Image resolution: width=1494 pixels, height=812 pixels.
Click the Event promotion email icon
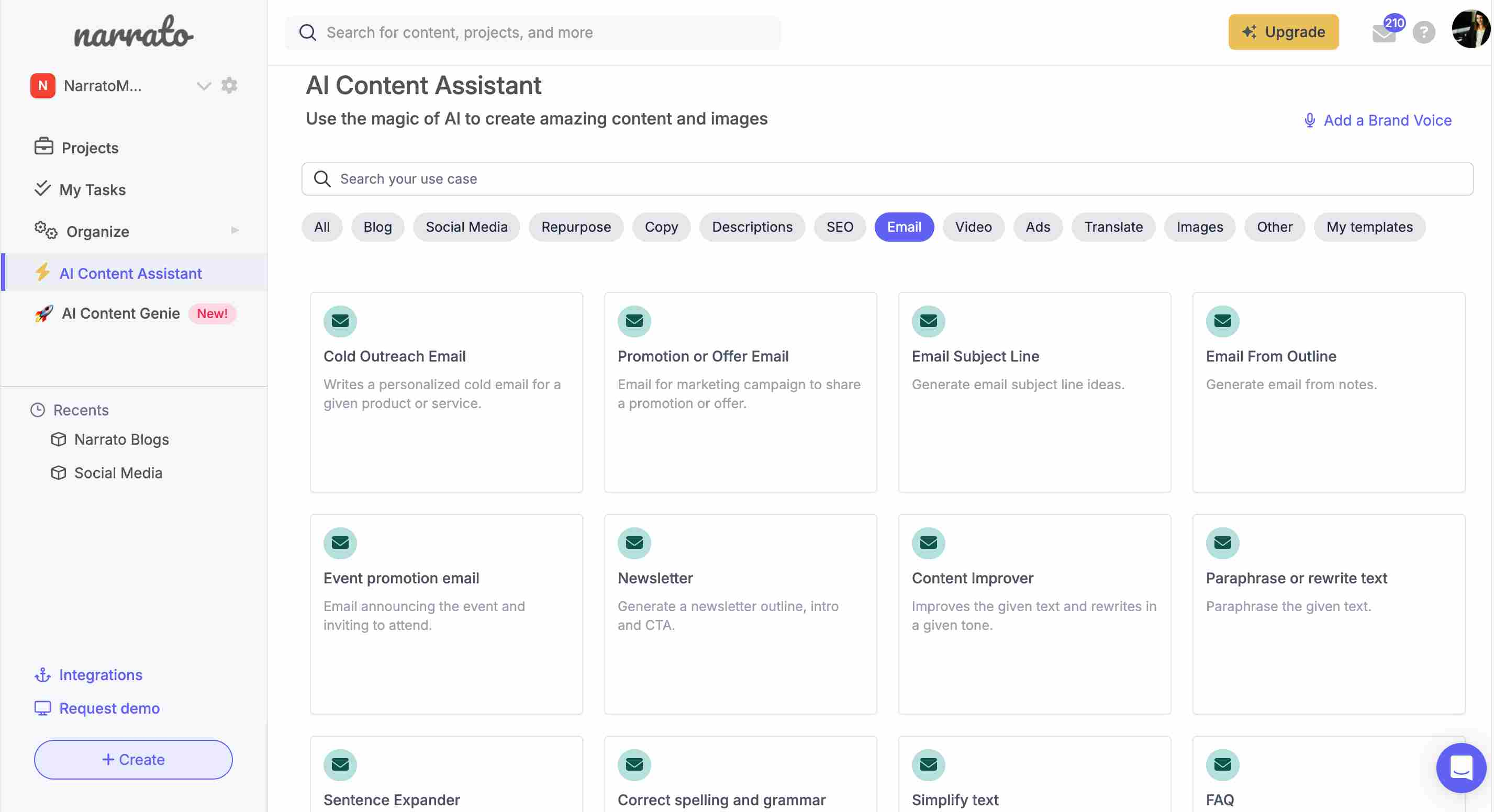(x=339, y=542)
